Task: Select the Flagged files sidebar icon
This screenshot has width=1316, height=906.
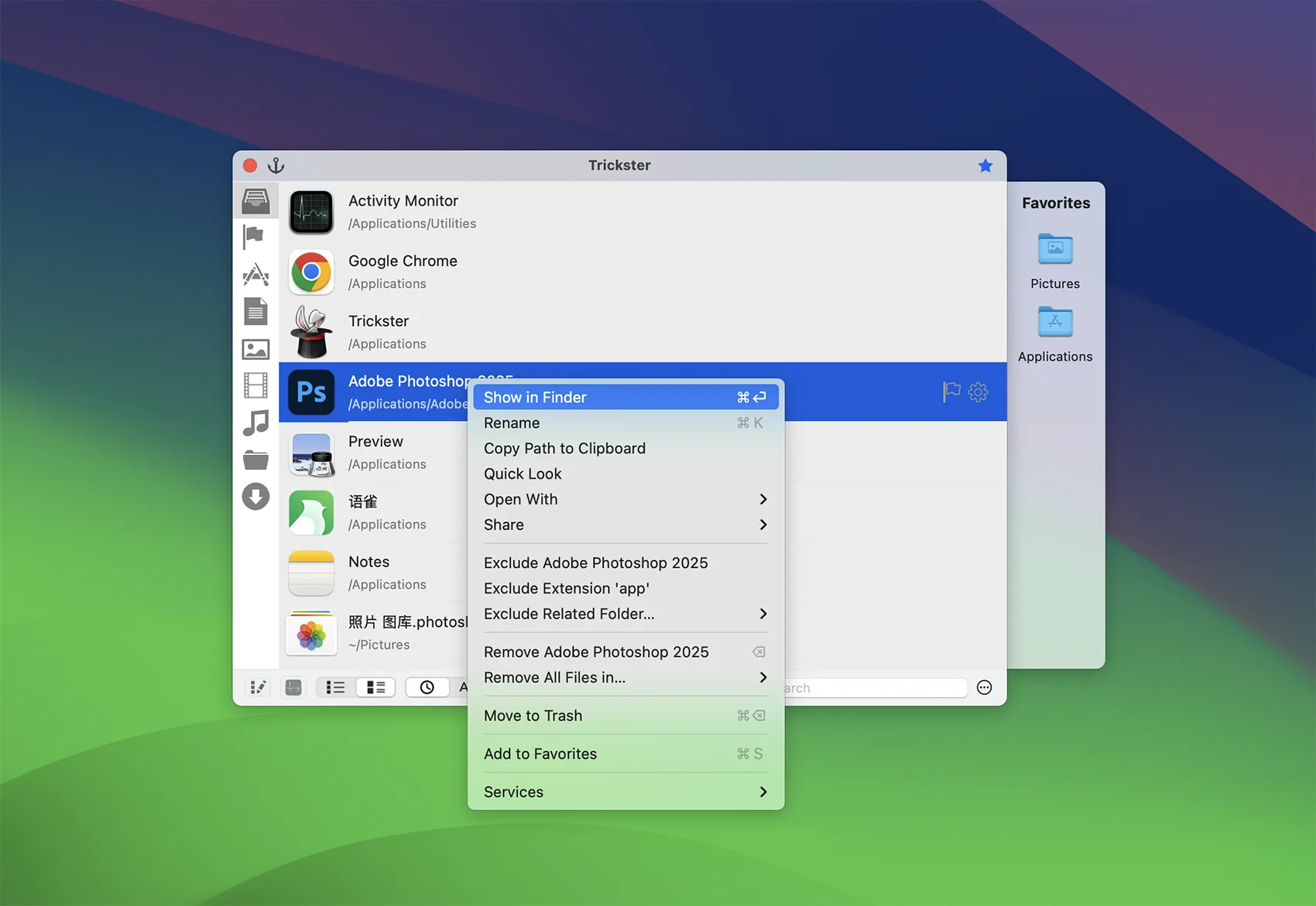Action: pos(254,237)
